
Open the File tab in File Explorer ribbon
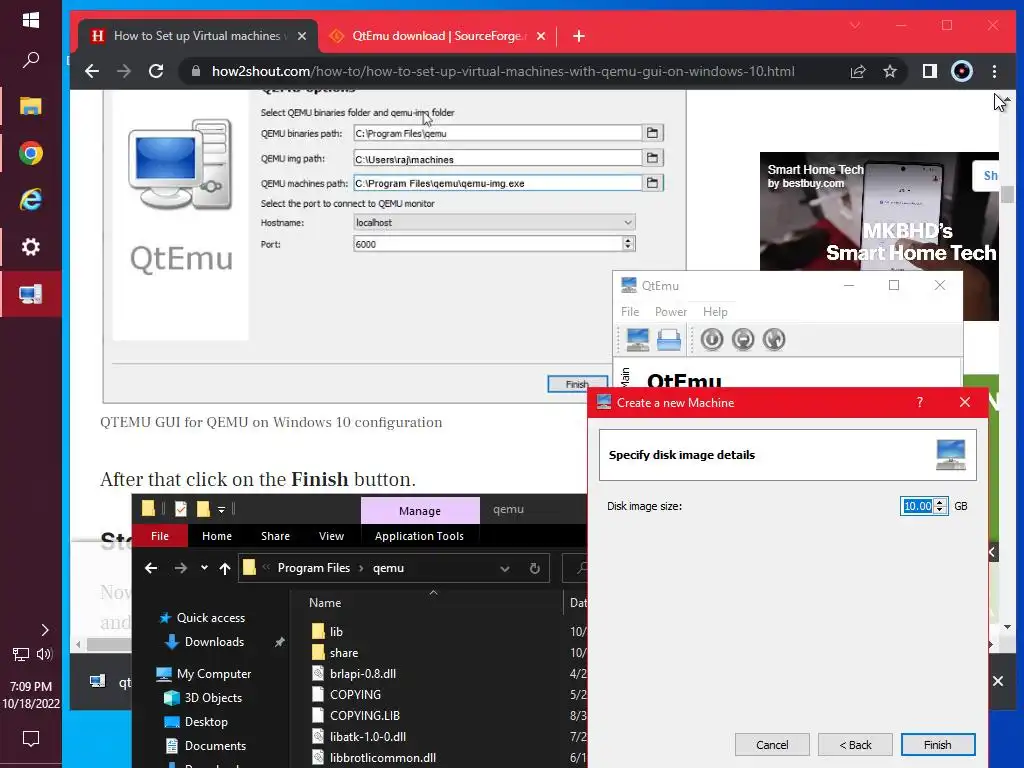[160, 536]
